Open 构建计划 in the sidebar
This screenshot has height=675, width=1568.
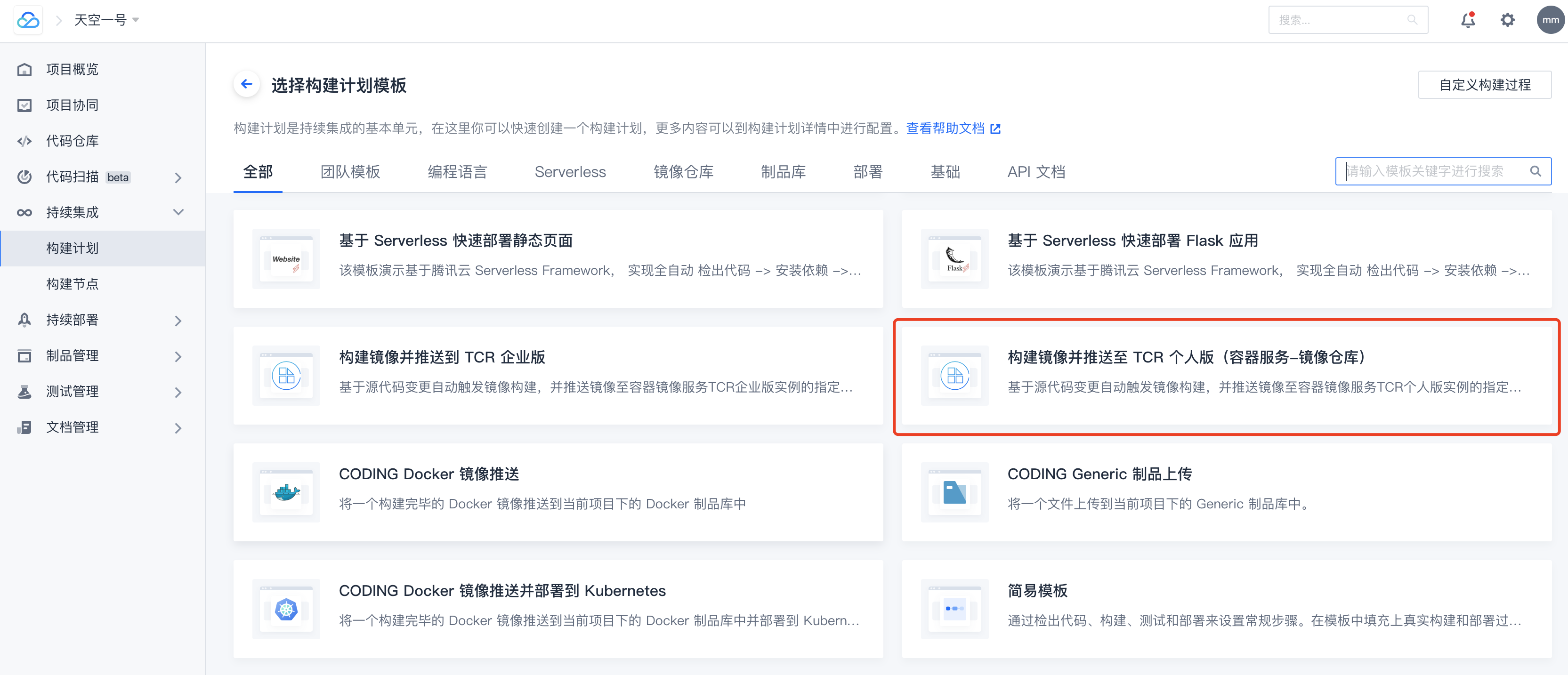tap(103, 249)
